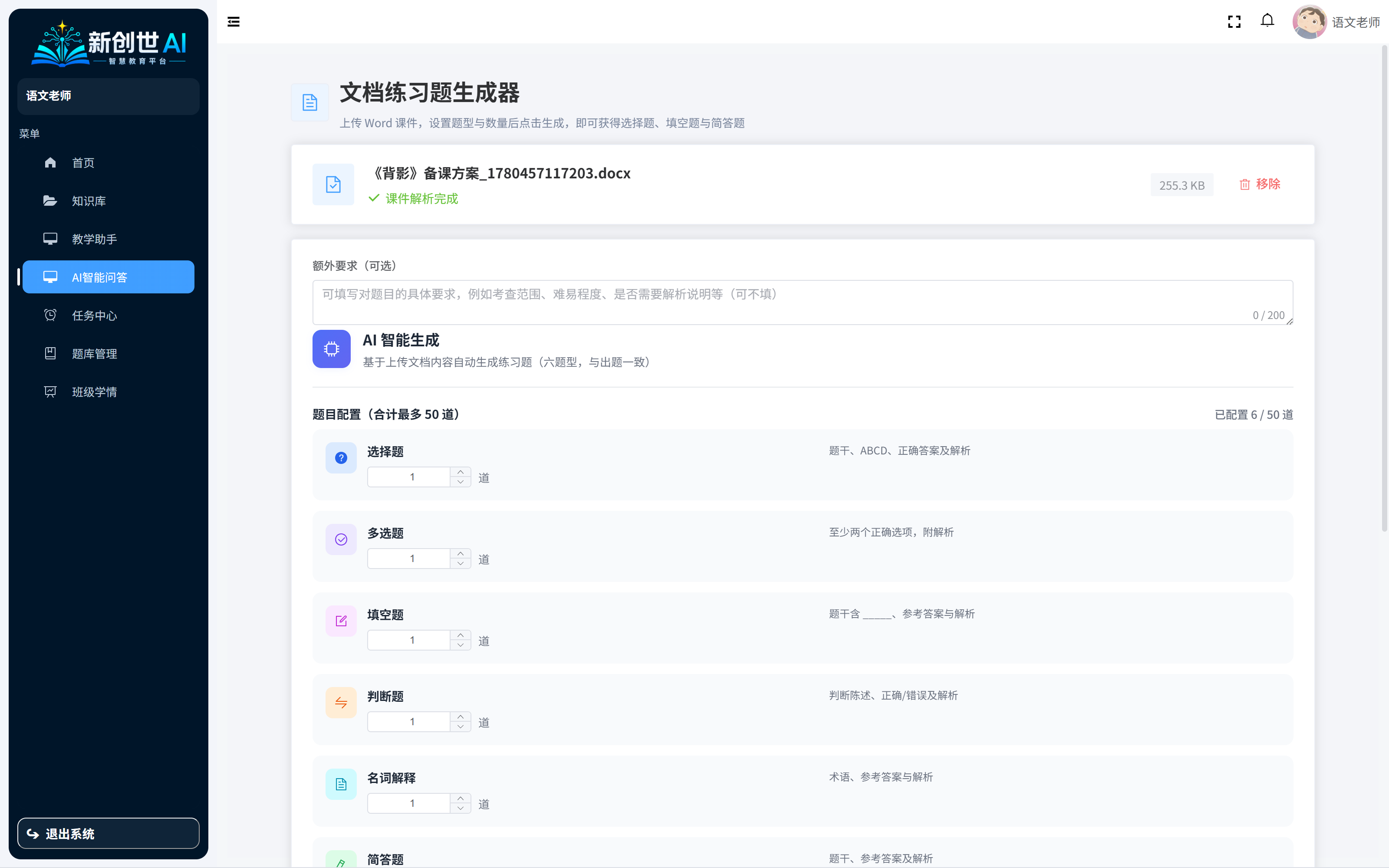1389x868 pixels.
Task: Click the monitor icon beside 教学助手
Action: 50,239
